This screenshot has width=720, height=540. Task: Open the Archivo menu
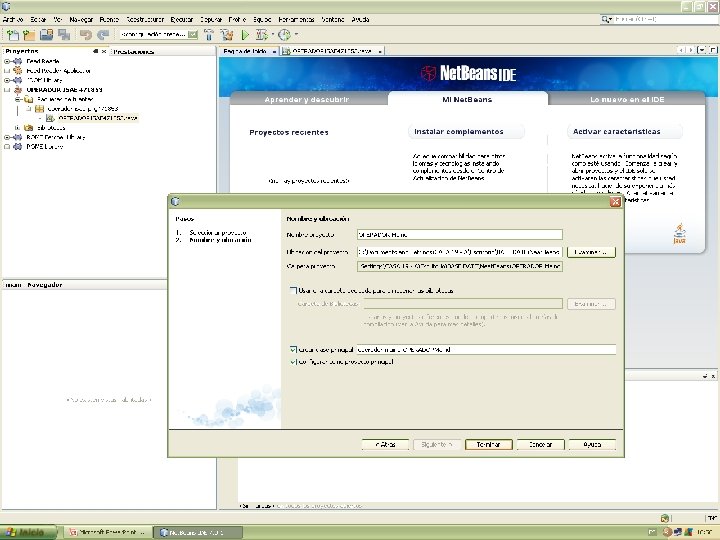13,19
